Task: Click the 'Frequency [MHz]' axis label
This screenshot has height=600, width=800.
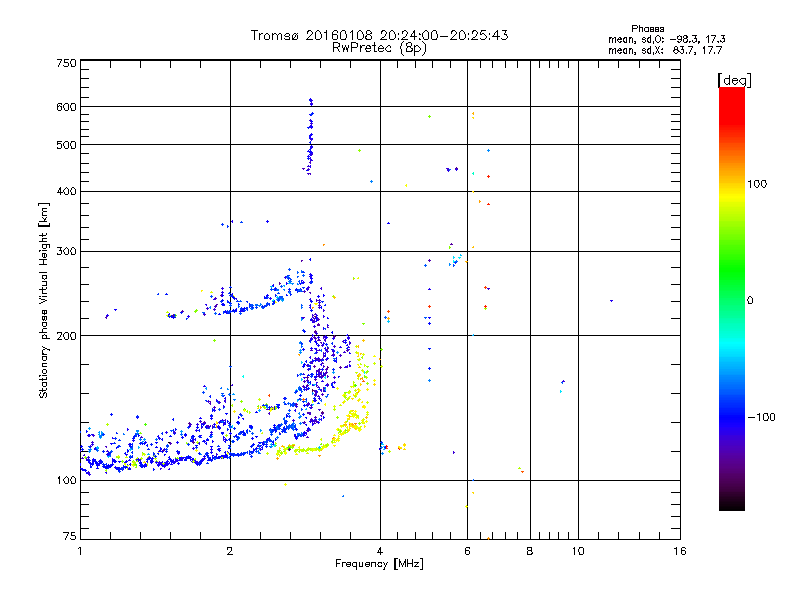Action: click(x=379, y=564)
